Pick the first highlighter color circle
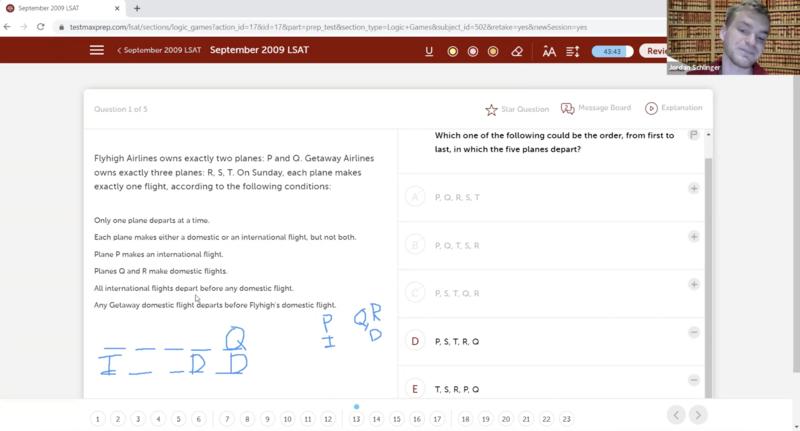This screenshot has width=800, height=431. tap(452, 51)
